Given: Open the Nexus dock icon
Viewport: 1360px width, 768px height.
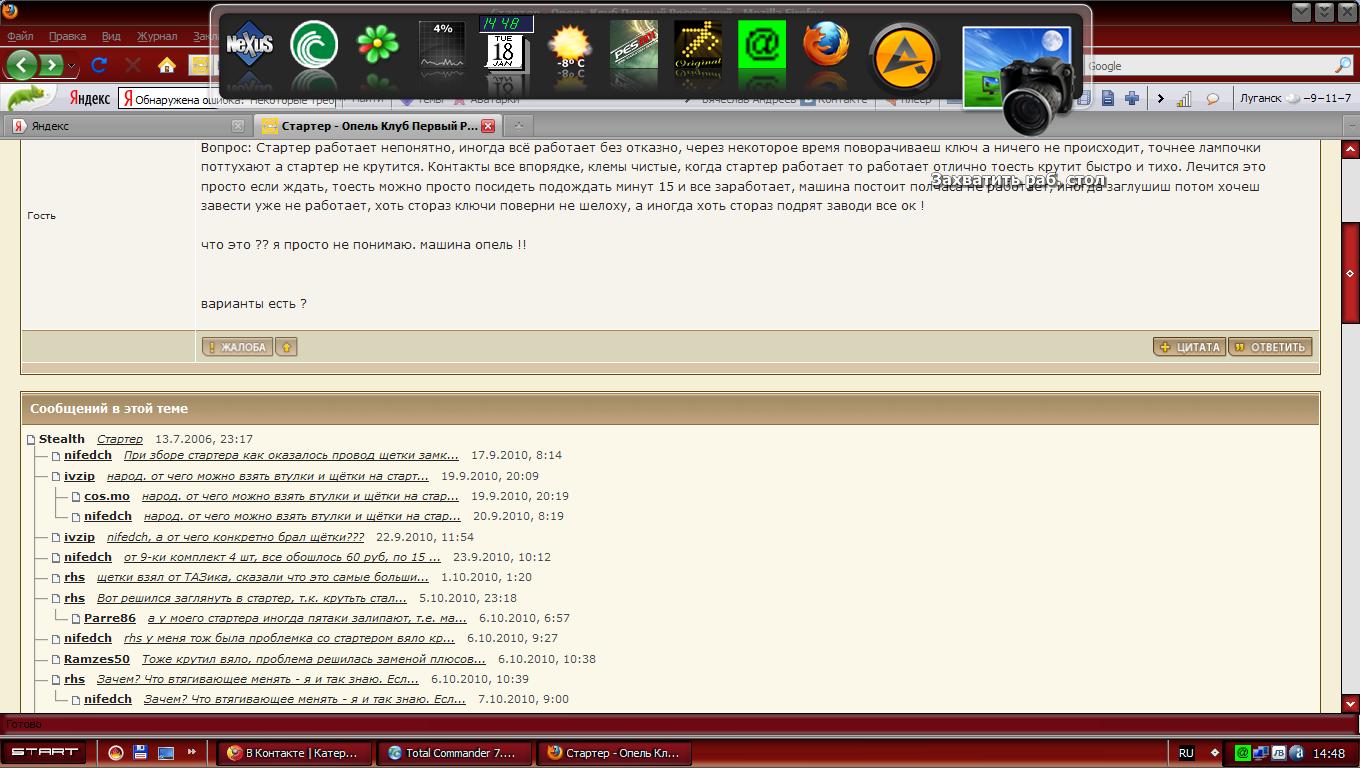Looking at the screenshot, I should click(x=249, y=46).
